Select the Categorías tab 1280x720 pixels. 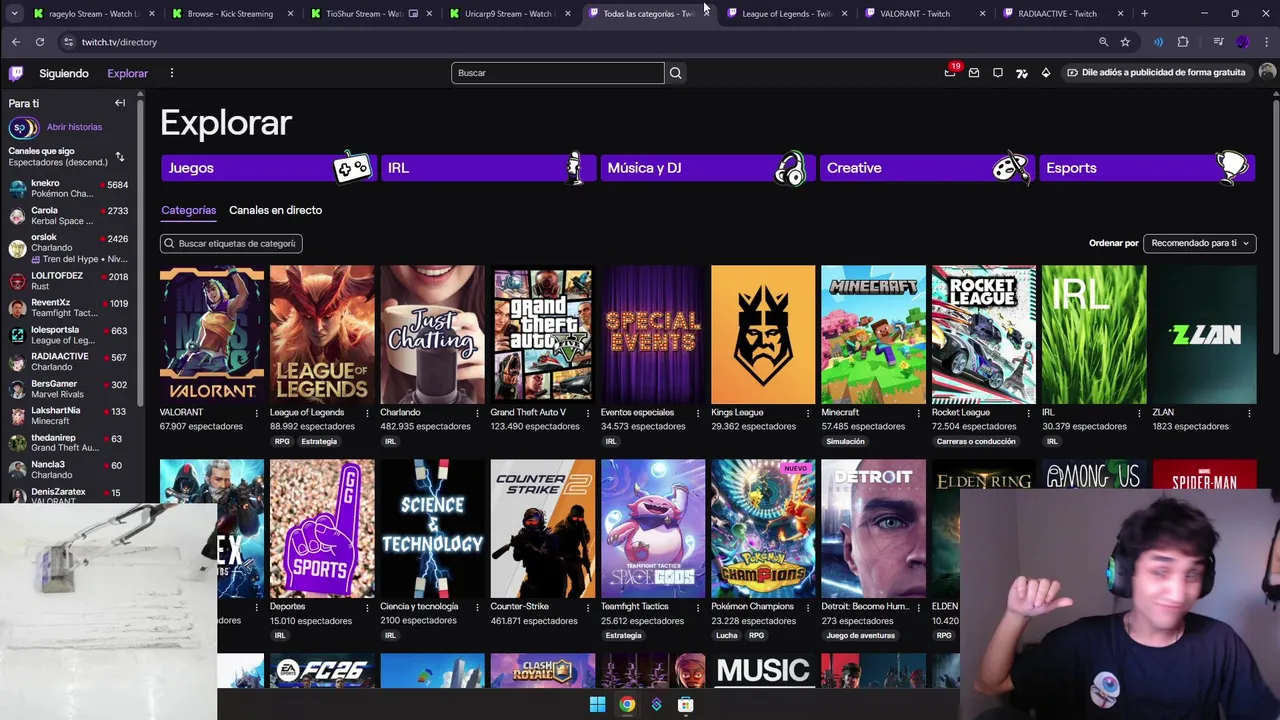tap(188, 210)
